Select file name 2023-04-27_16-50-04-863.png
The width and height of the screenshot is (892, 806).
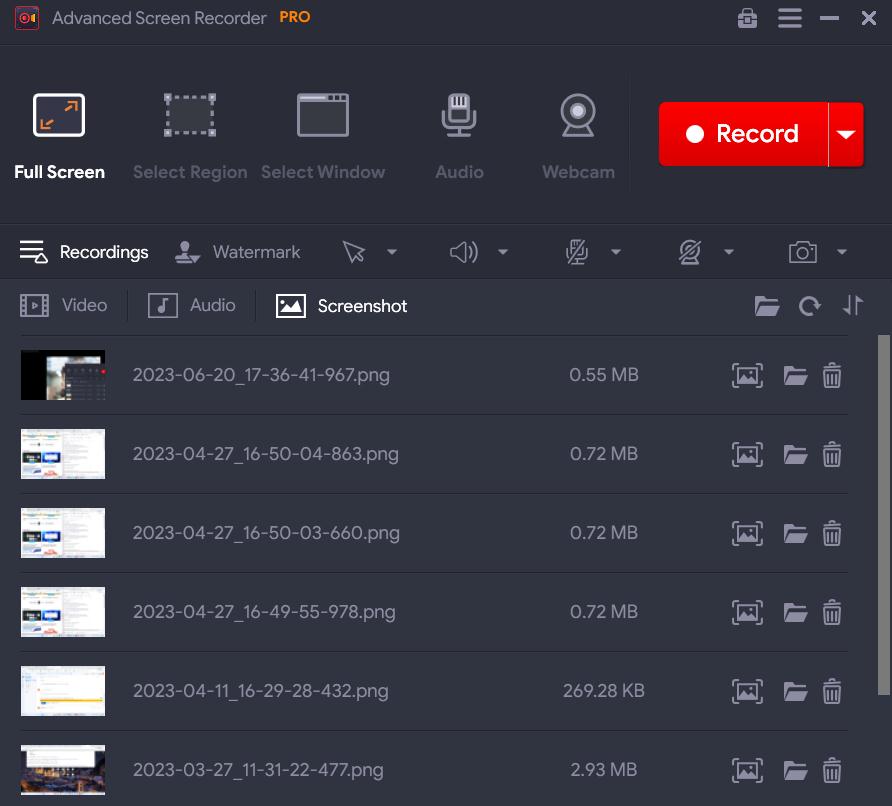[266, 454]
